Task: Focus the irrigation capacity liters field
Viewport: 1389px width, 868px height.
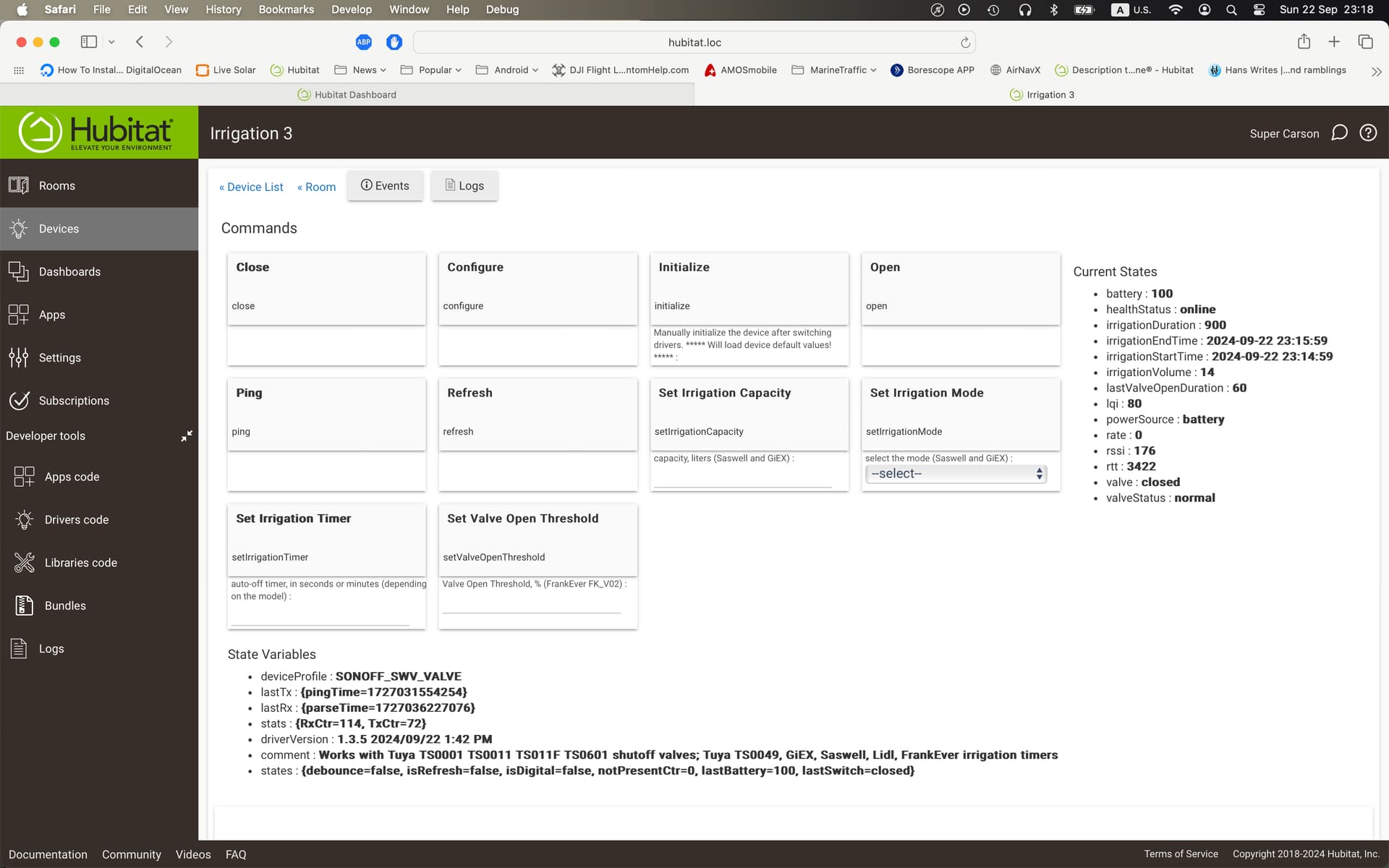Action: pyautogui.click(x=742, y=477)
